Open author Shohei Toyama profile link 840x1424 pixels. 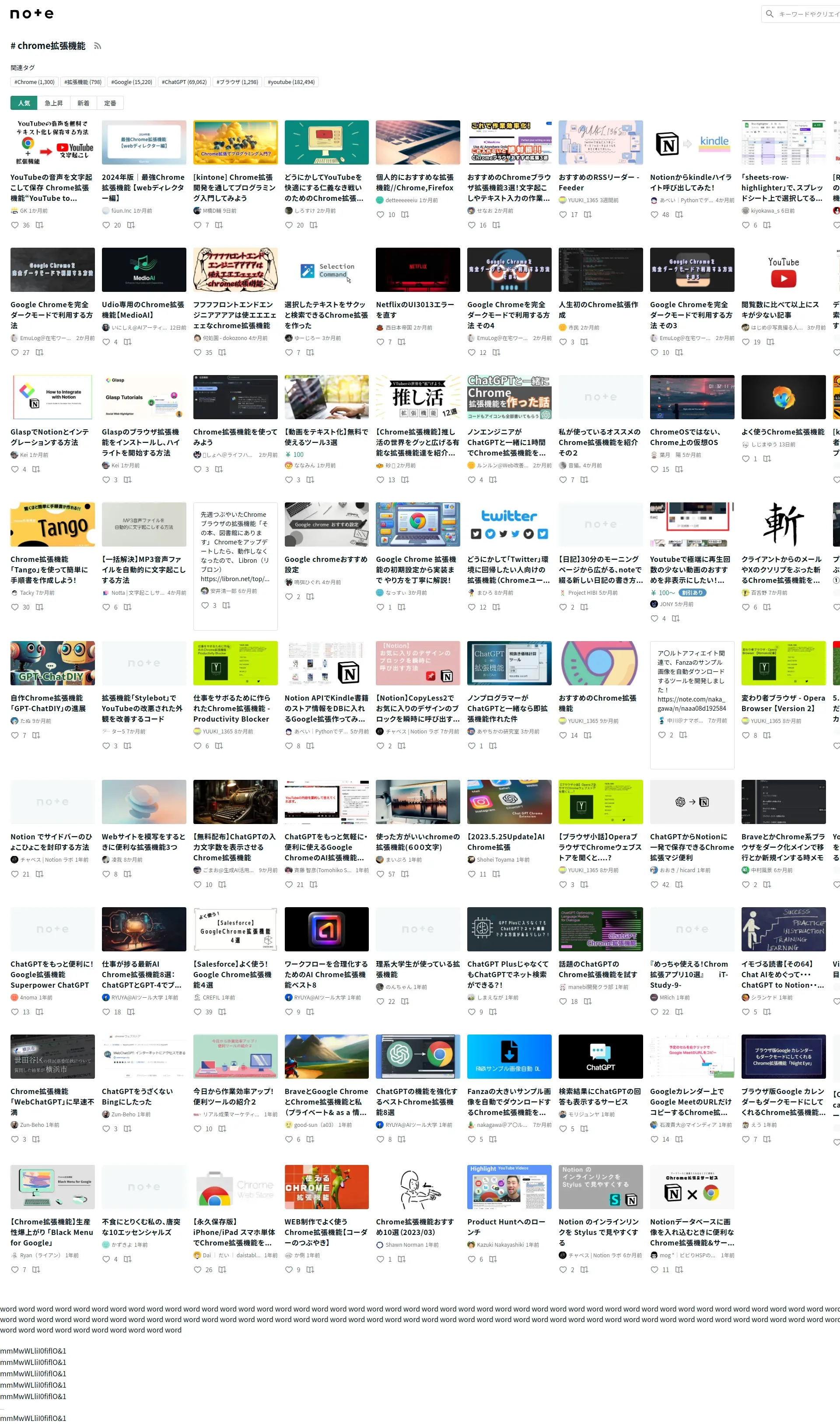[x=495, y=859]
